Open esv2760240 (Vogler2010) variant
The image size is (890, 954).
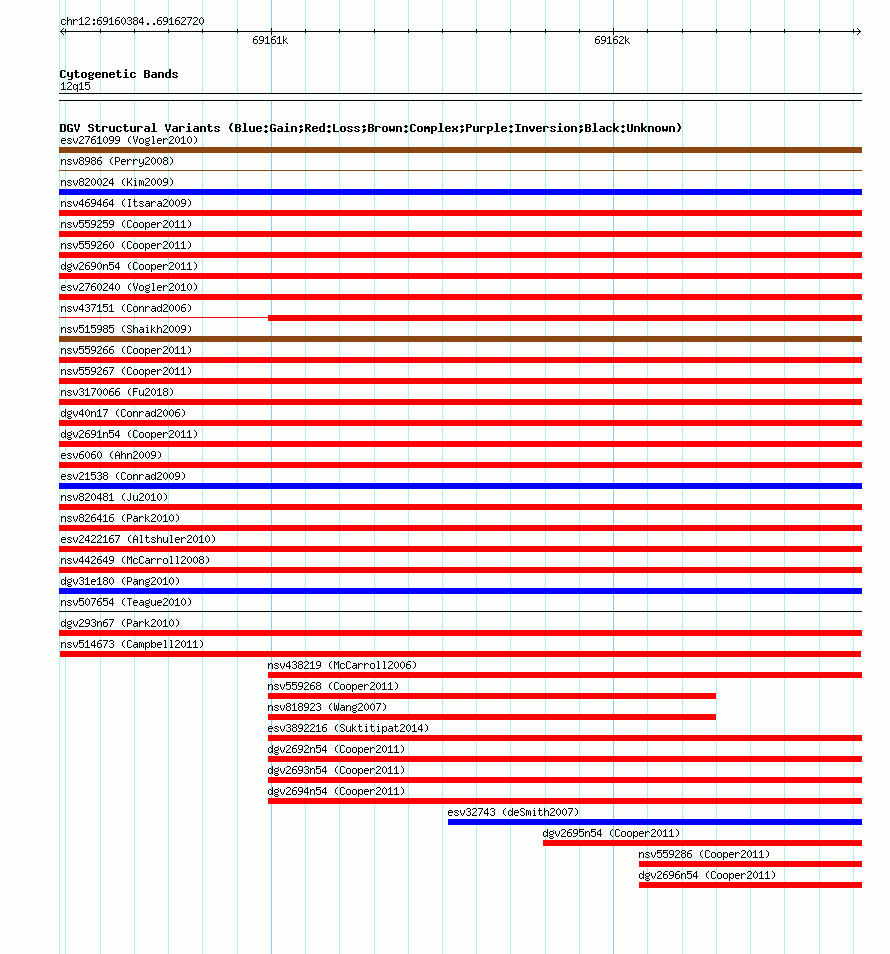tap(129, 287)
